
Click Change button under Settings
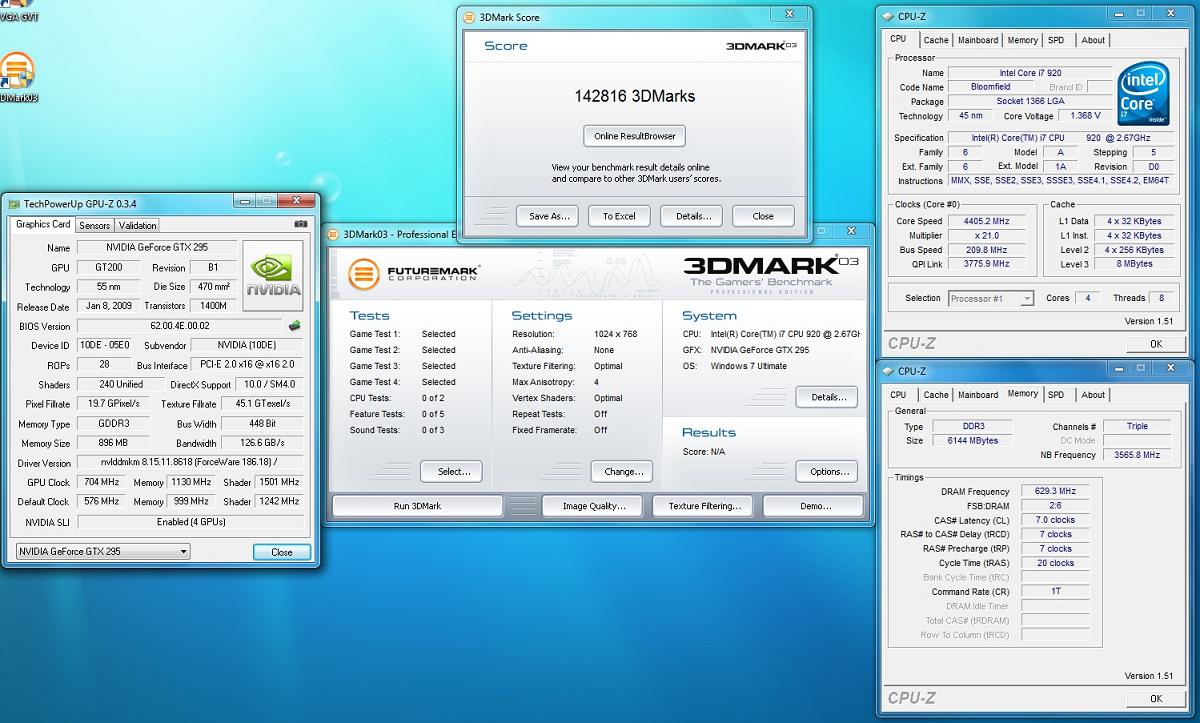(624, 471)
